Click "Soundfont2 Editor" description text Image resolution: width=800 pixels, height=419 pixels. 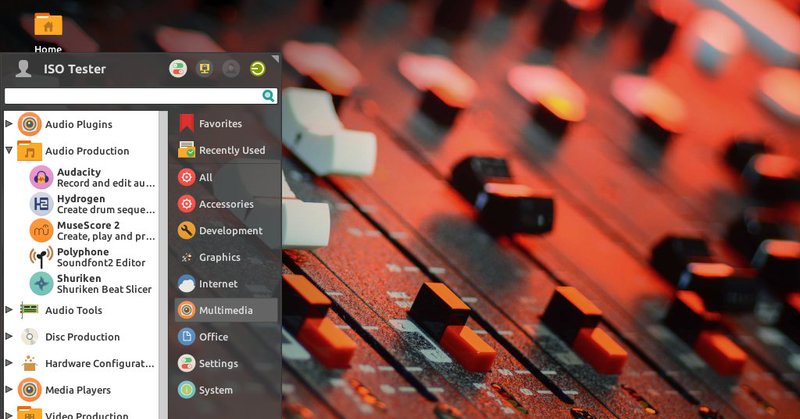coord(101,263)
